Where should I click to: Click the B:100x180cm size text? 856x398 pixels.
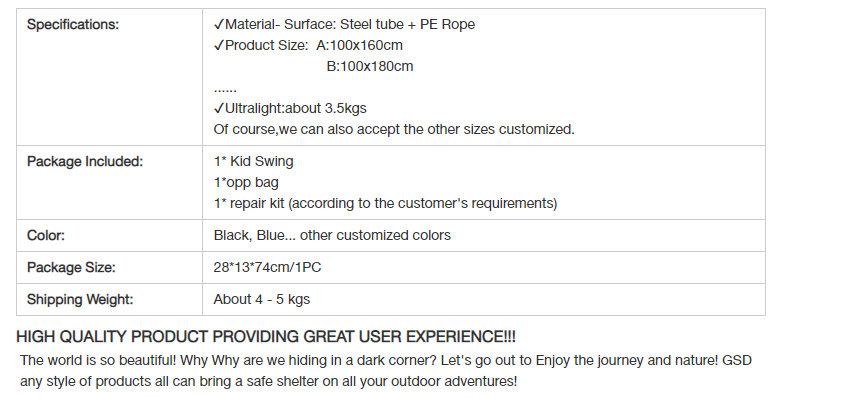370,67
